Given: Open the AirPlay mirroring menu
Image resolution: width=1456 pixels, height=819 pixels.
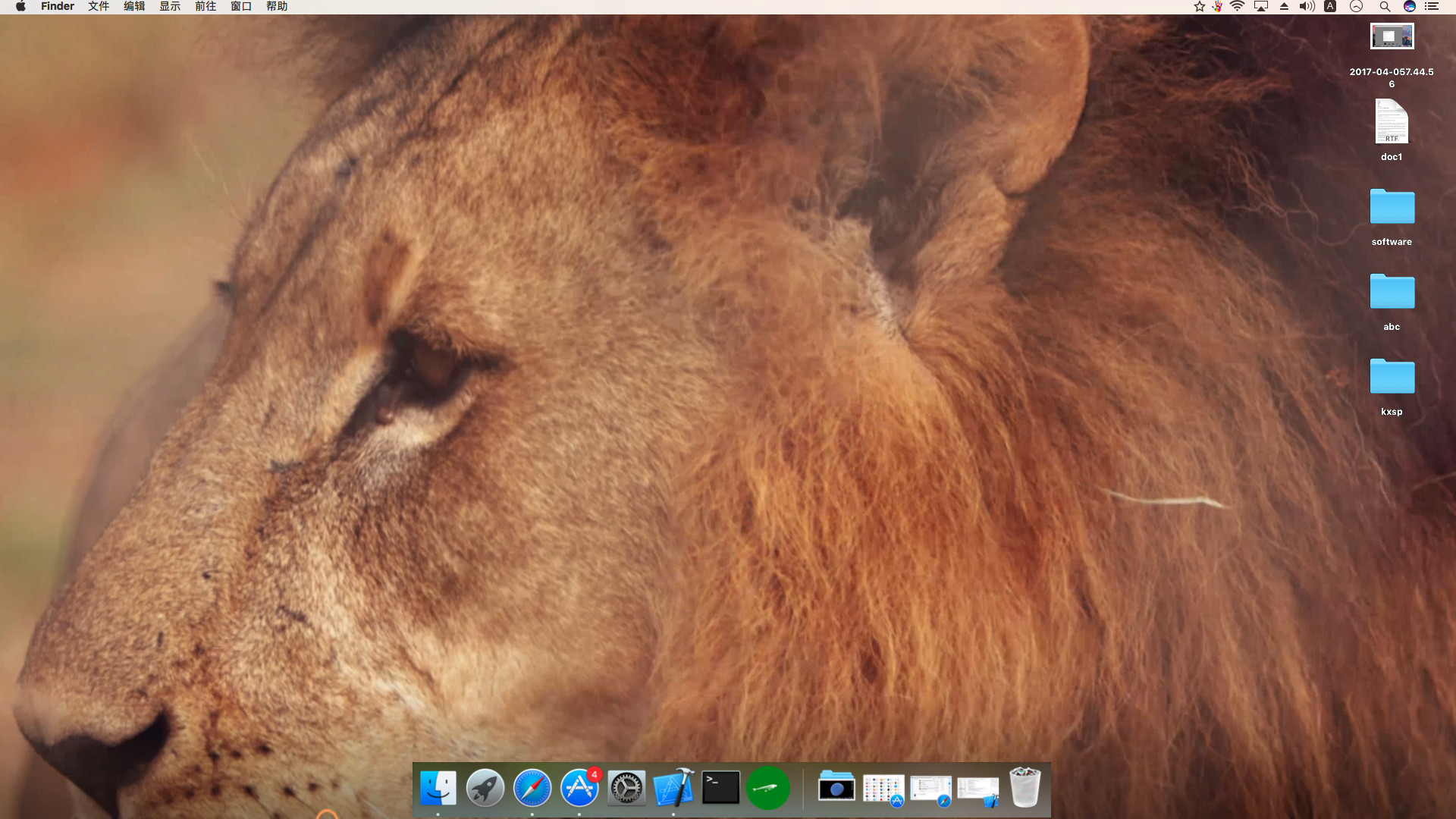Looking at the screenshot, I should [1261, 6].
